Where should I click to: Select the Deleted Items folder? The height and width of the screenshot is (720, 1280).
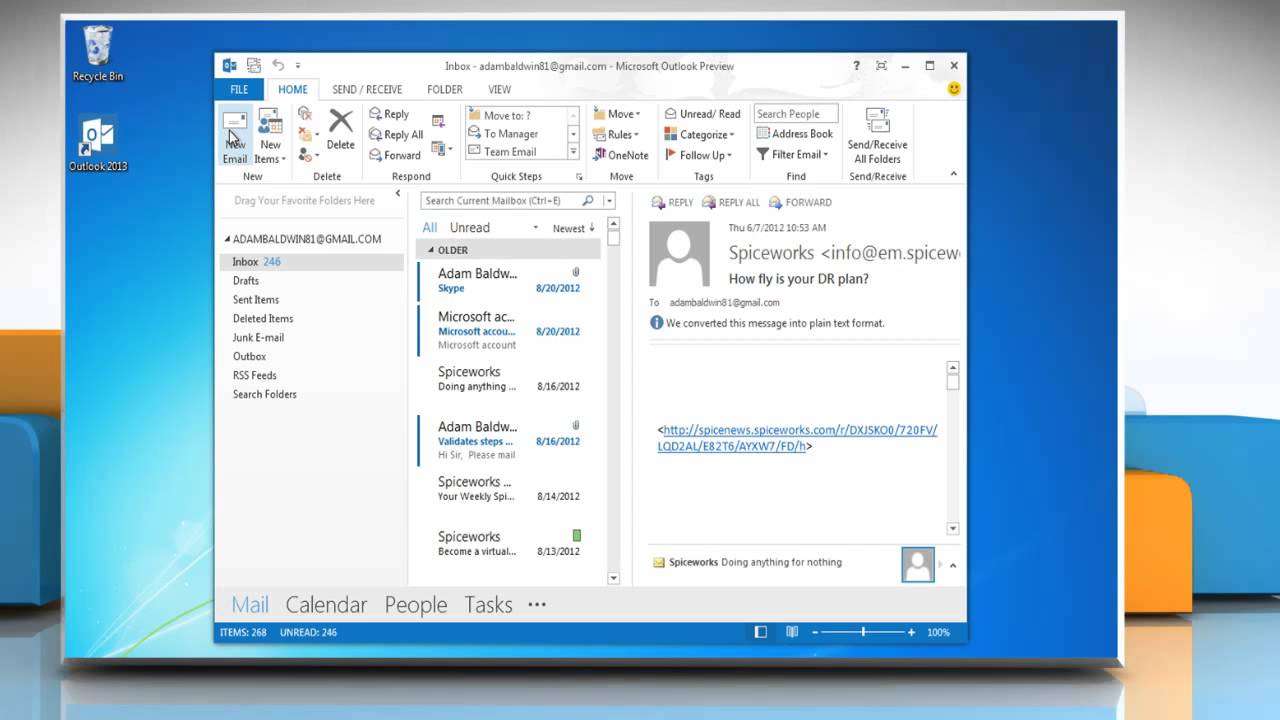pos(263,319)
